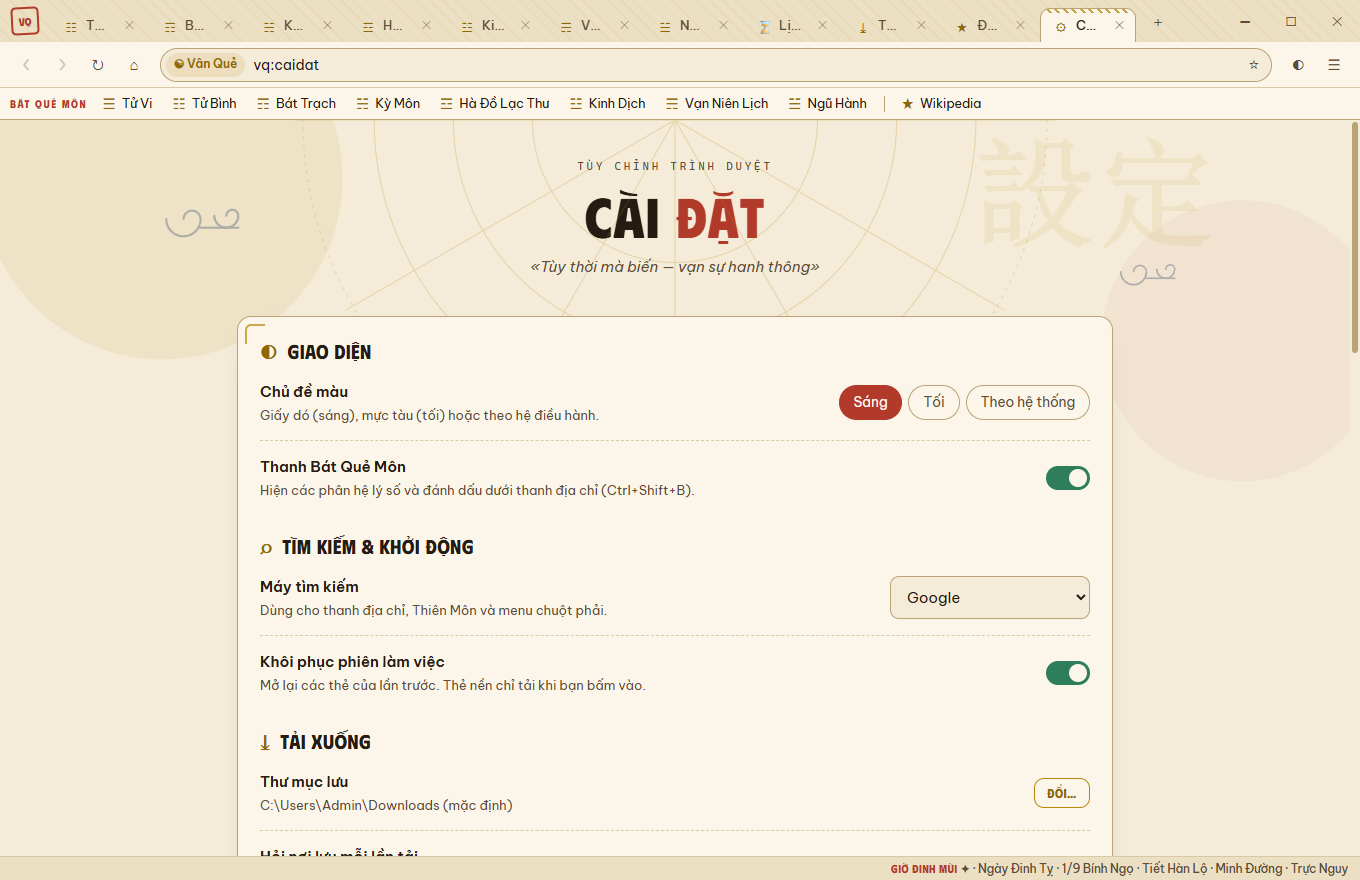Open the hamburger main menu

(1334, 65)
